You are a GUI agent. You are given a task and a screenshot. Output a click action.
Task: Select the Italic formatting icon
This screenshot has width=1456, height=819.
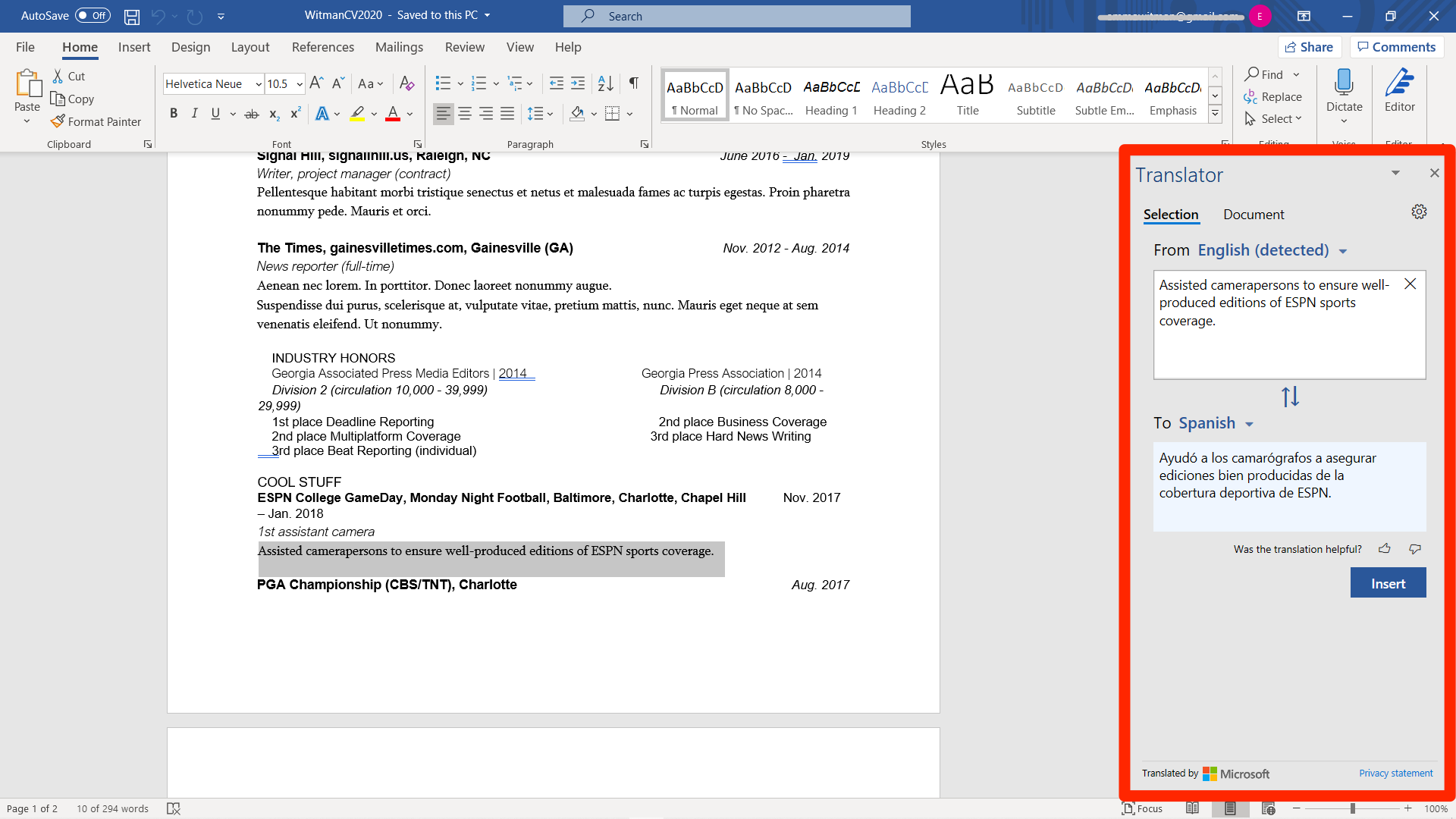(x=194, y=113)
